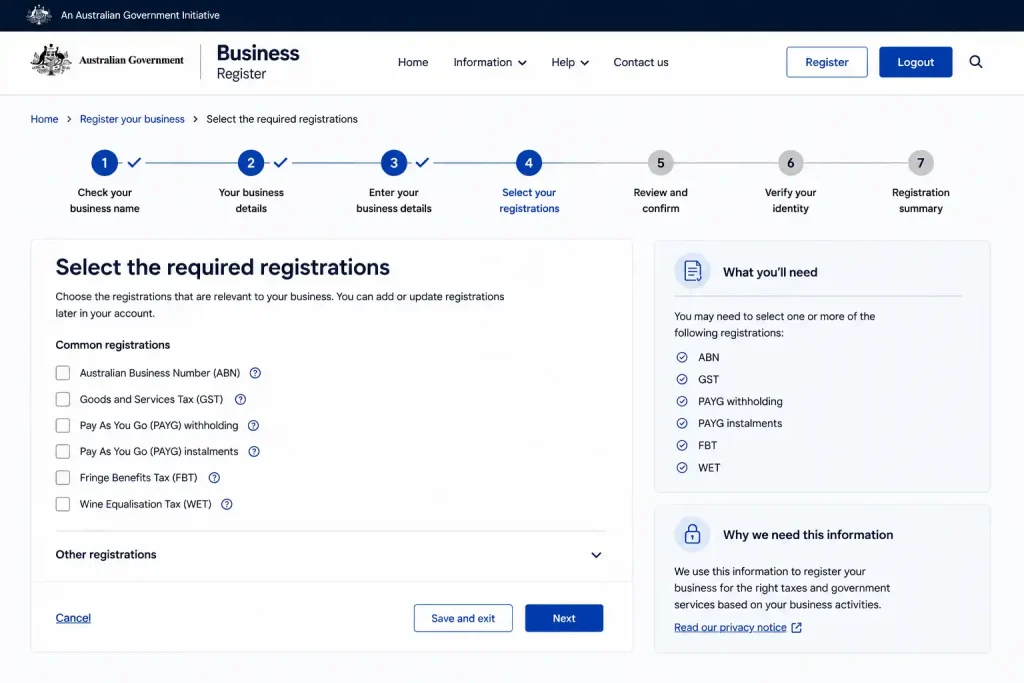Click the Register your business breadcrumb

click(x=132, y=119)
